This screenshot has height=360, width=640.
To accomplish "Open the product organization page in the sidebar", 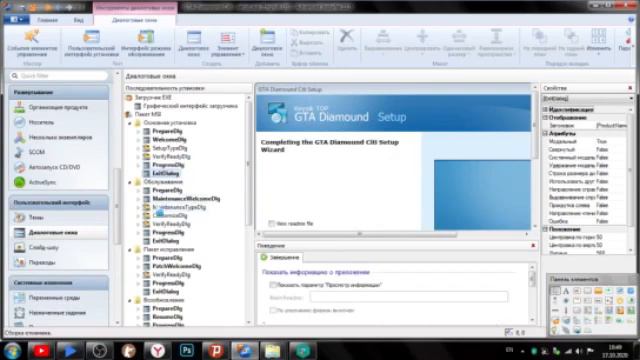I will 59,107.
